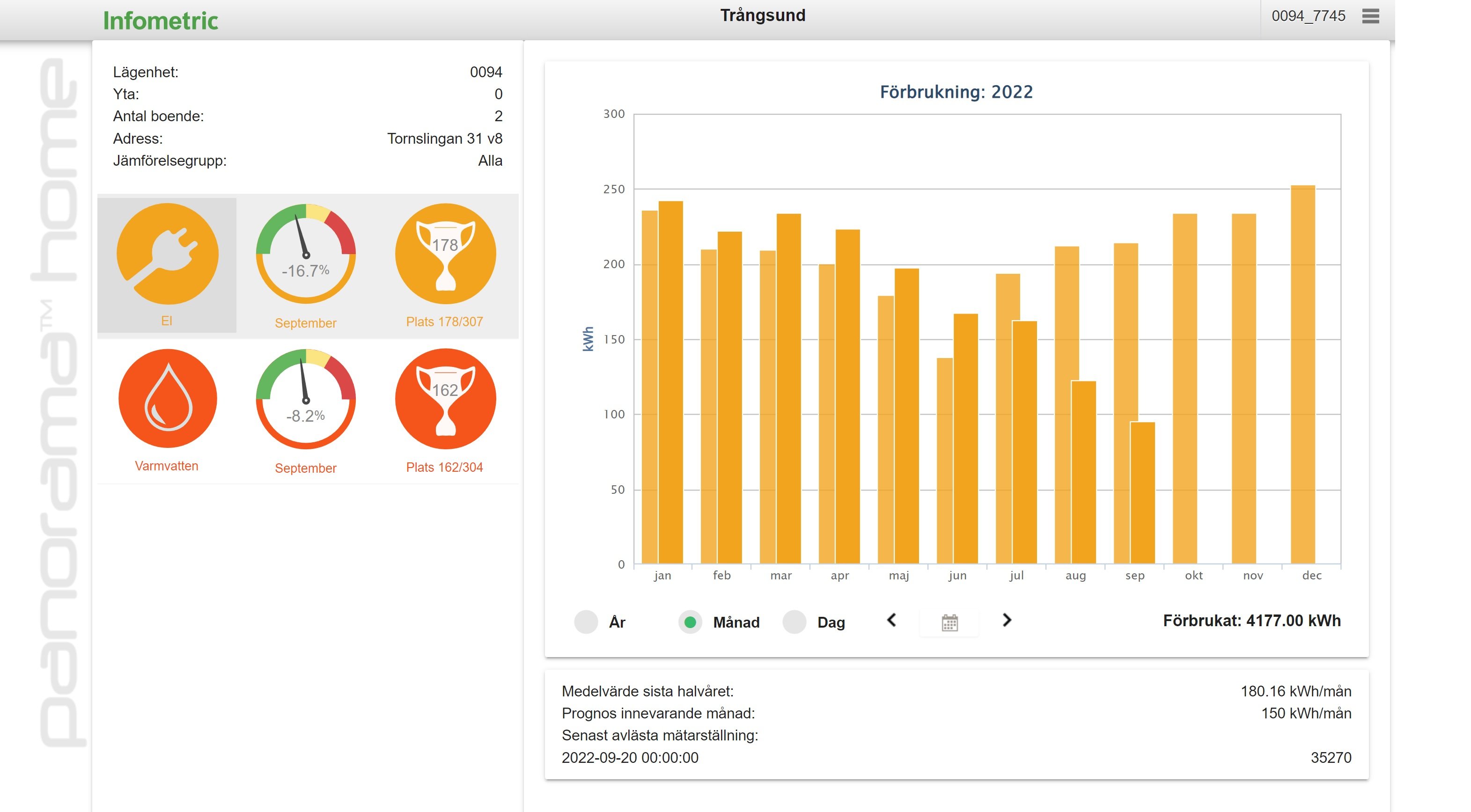This screenshot has height=812, width=1471.
Task: Select the Månad radio button
Action: coord(690,622)
